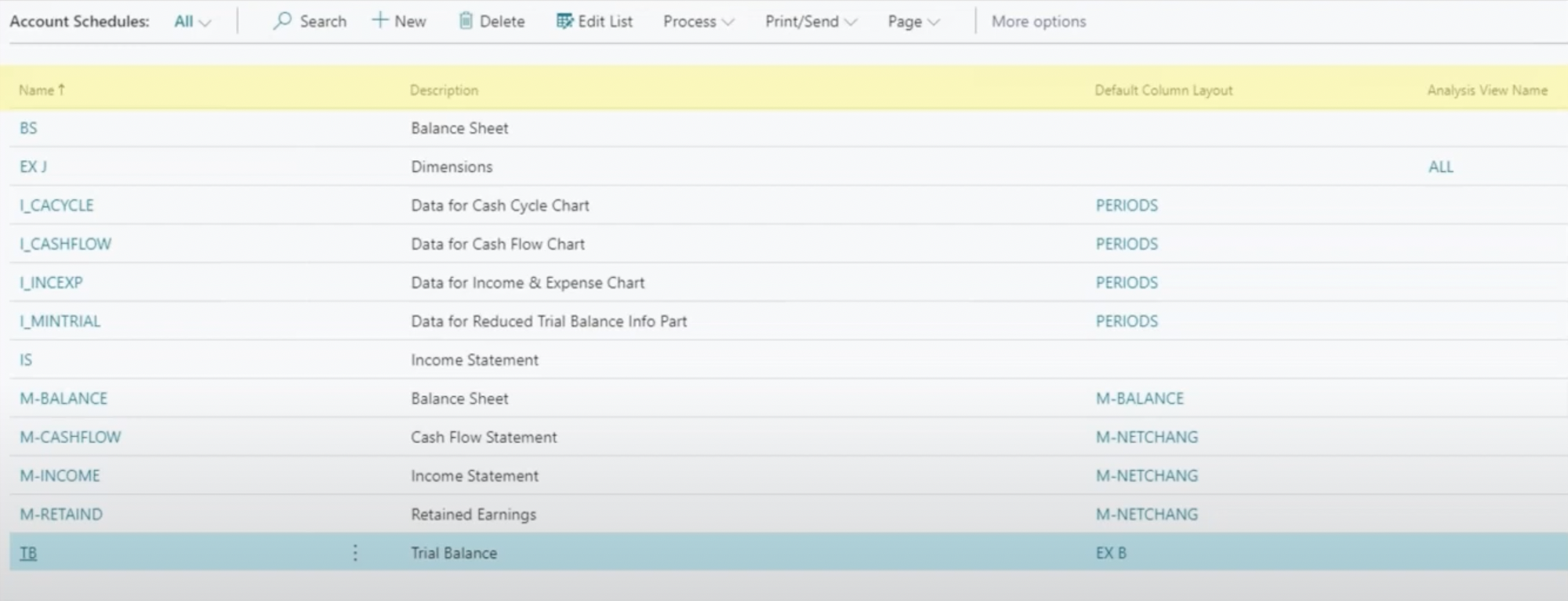Select Data for Cash Flow Chart cell
This screenshot has width=1568, height=601.
[498, 244]
